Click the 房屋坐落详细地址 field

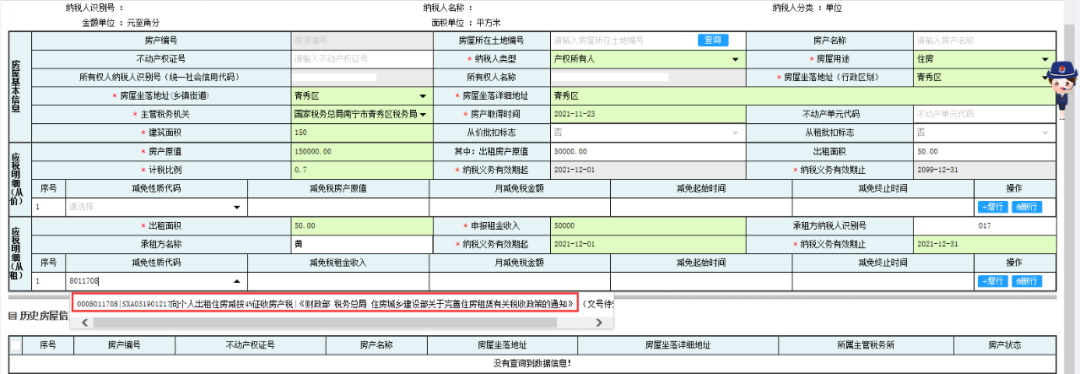pos(803,96)
